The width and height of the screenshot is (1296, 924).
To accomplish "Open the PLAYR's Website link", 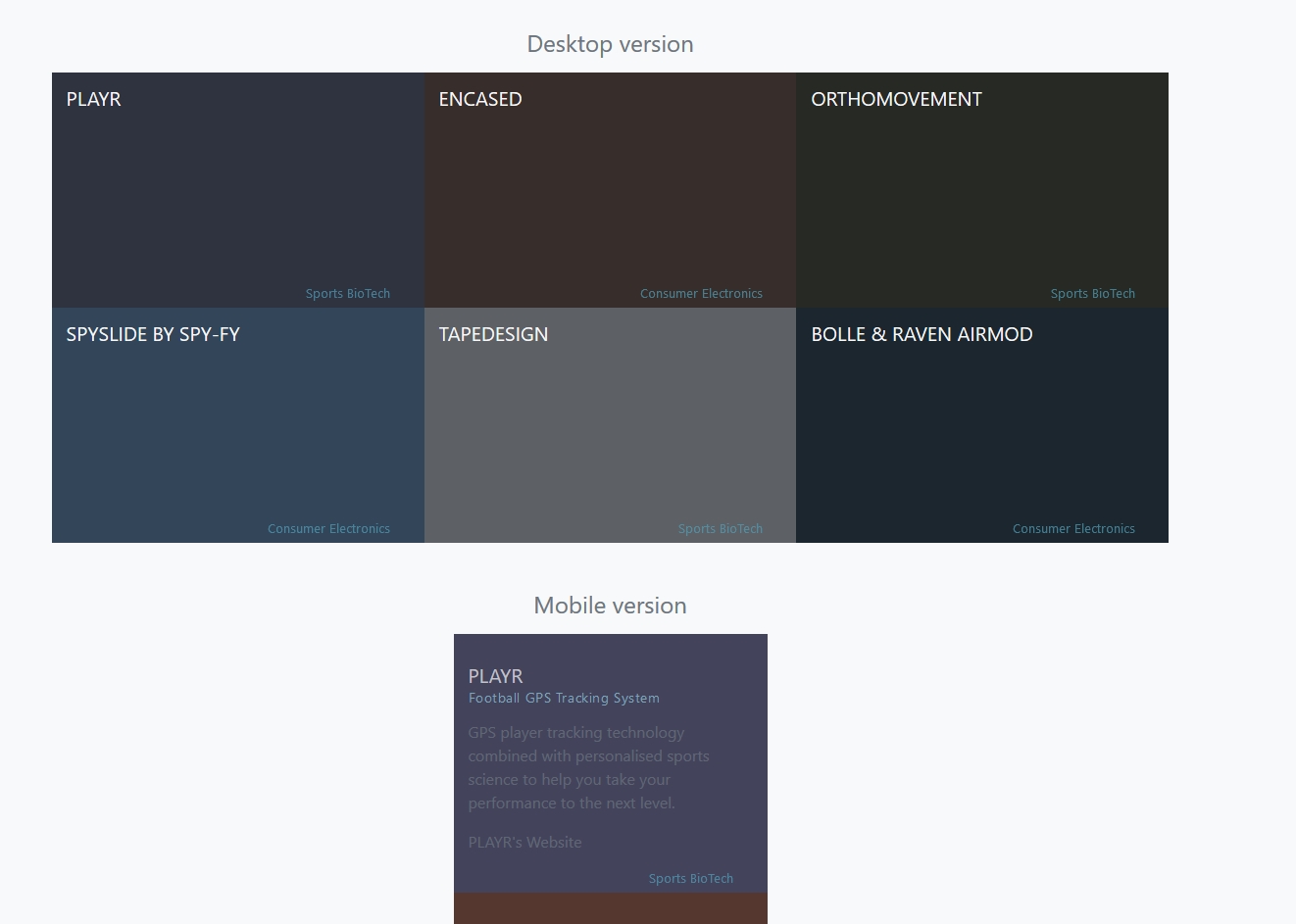I will pos(524,843).
